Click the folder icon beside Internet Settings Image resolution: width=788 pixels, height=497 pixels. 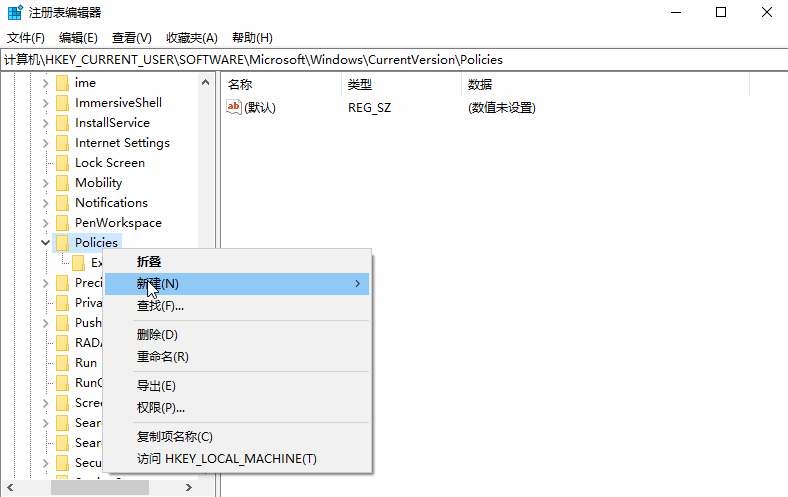pyautogui.click(x=62, y=143)
